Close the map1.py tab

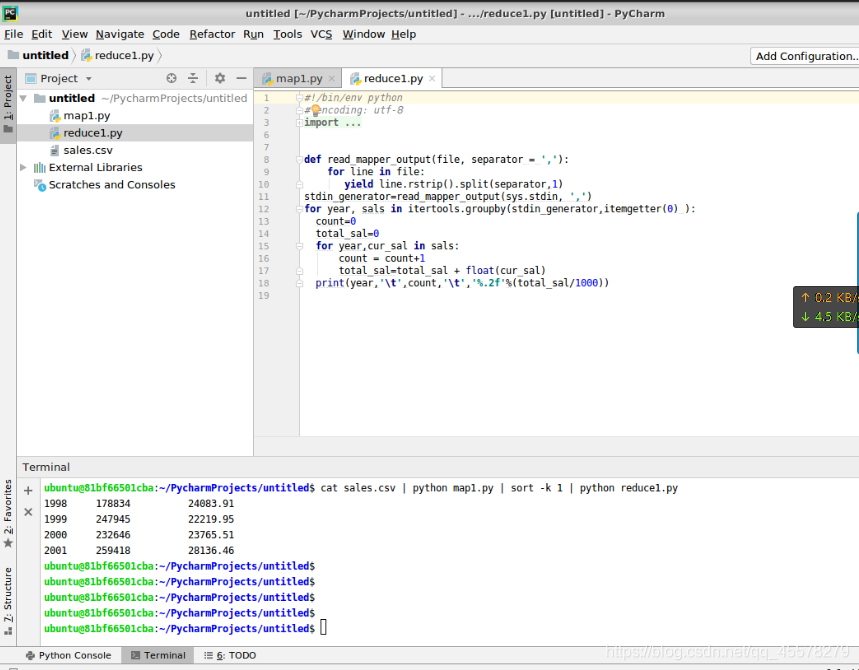click(331, 79)
